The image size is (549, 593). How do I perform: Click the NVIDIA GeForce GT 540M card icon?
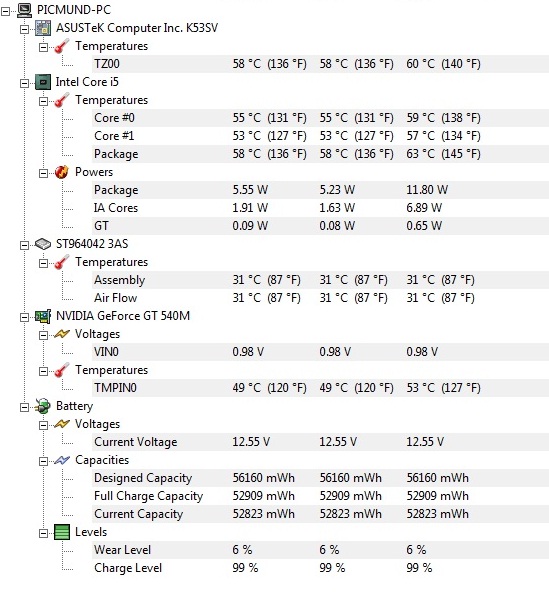(43, 316)
